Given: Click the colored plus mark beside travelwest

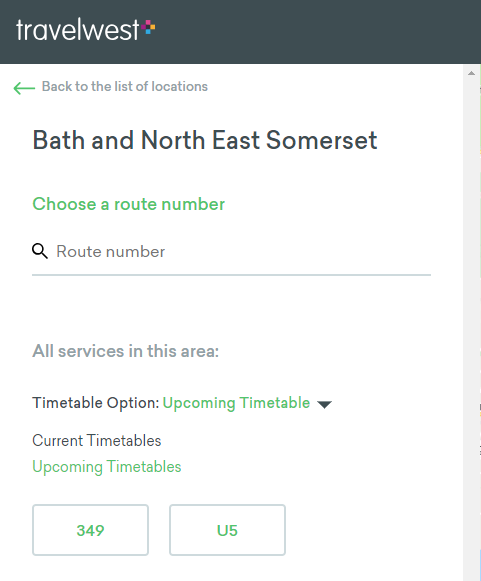Looking at the screenshot, I should tap(148, 27).
